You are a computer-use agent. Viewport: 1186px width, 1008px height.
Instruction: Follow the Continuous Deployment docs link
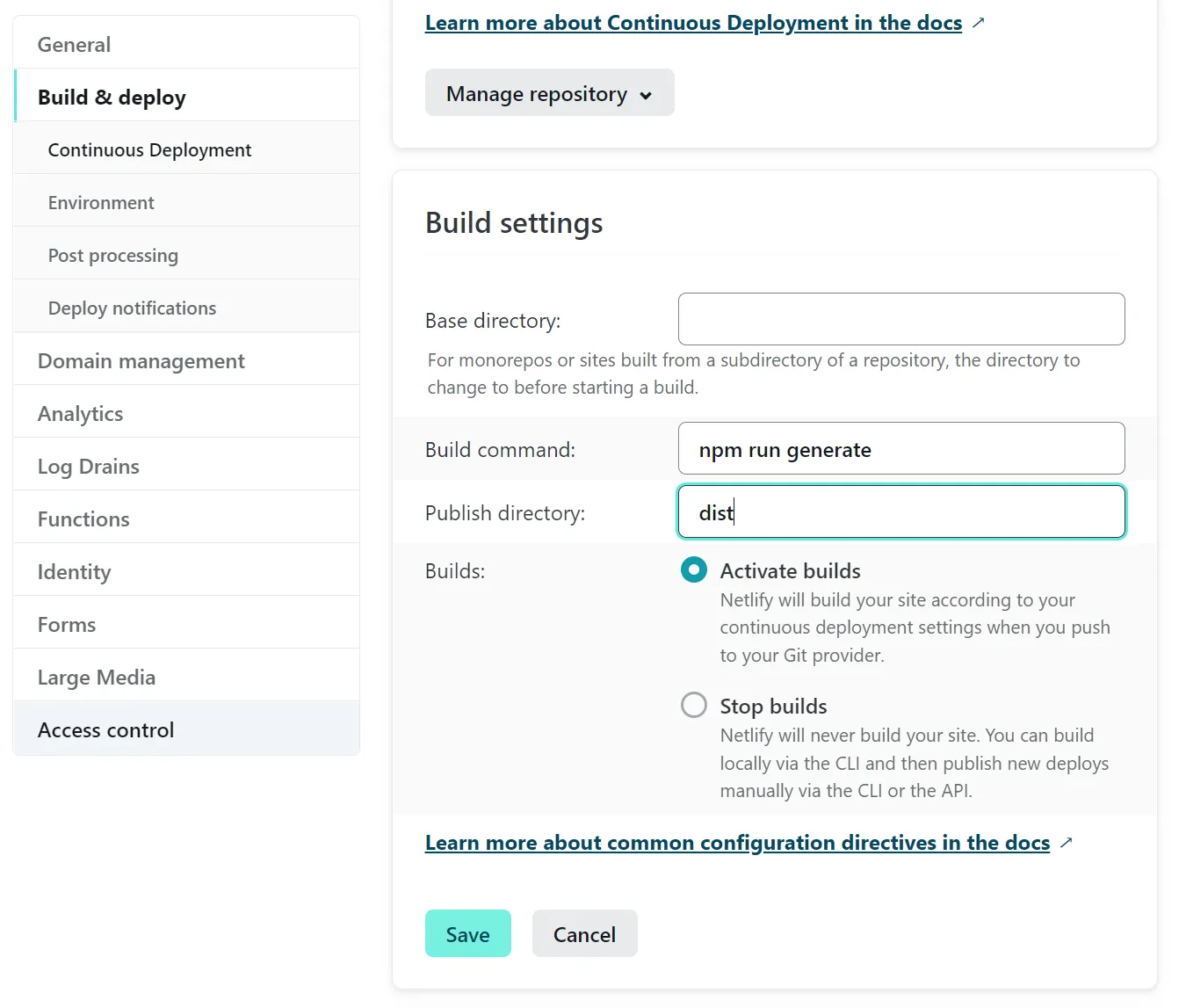[x=693, y=23]
